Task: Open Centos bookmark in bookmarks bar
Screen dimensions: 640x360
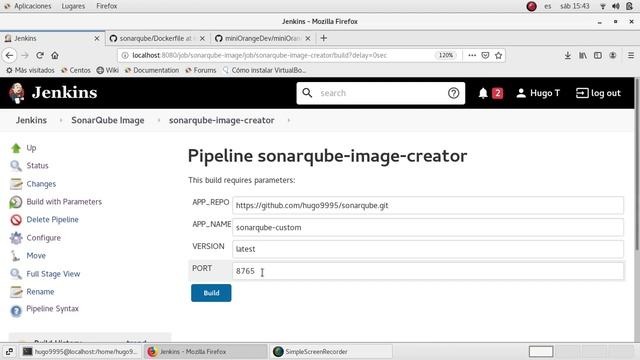Action: point(76,70)
